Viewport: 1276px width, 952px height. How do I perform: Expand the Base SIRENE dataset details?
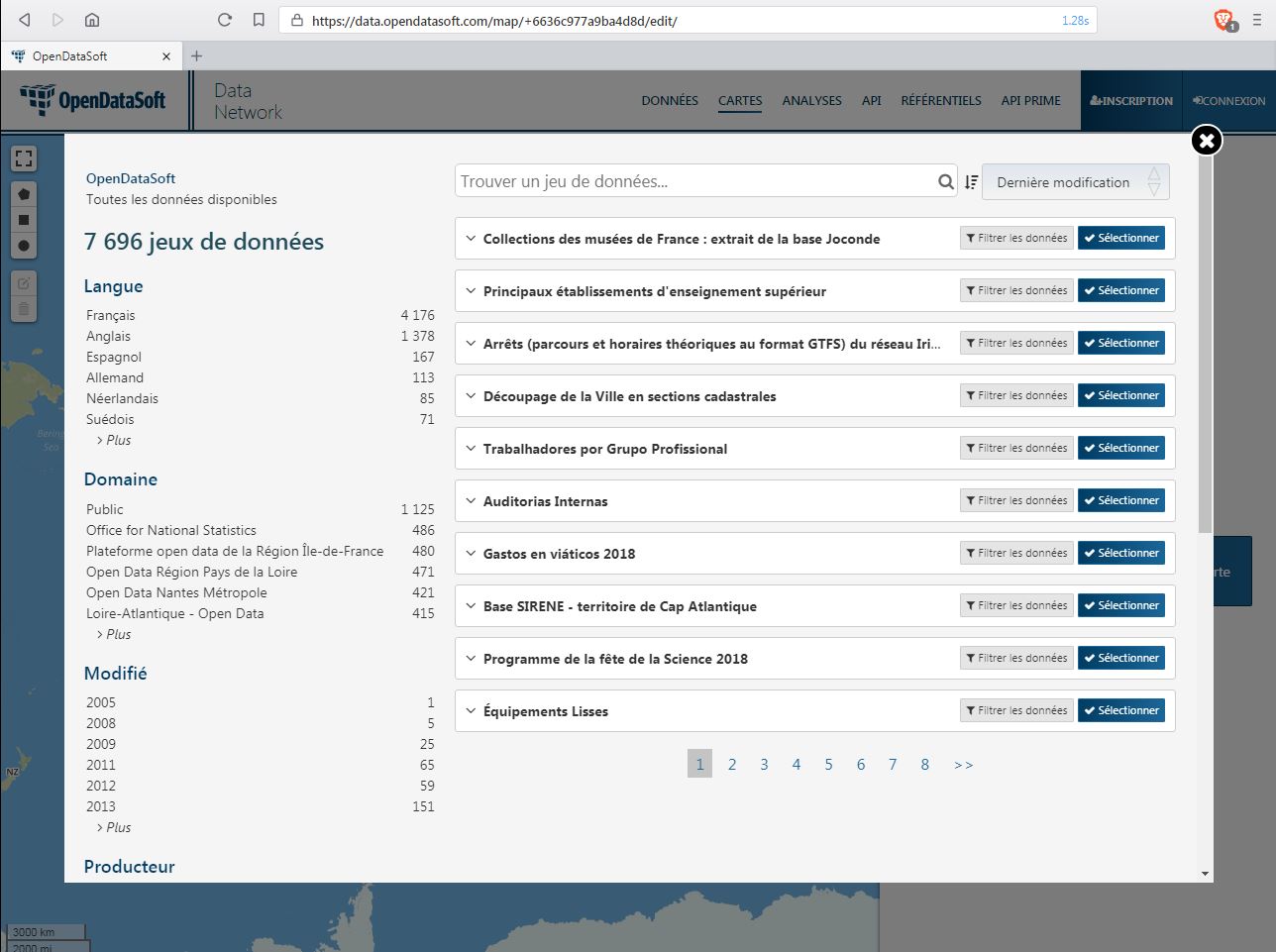coord(471,606)
